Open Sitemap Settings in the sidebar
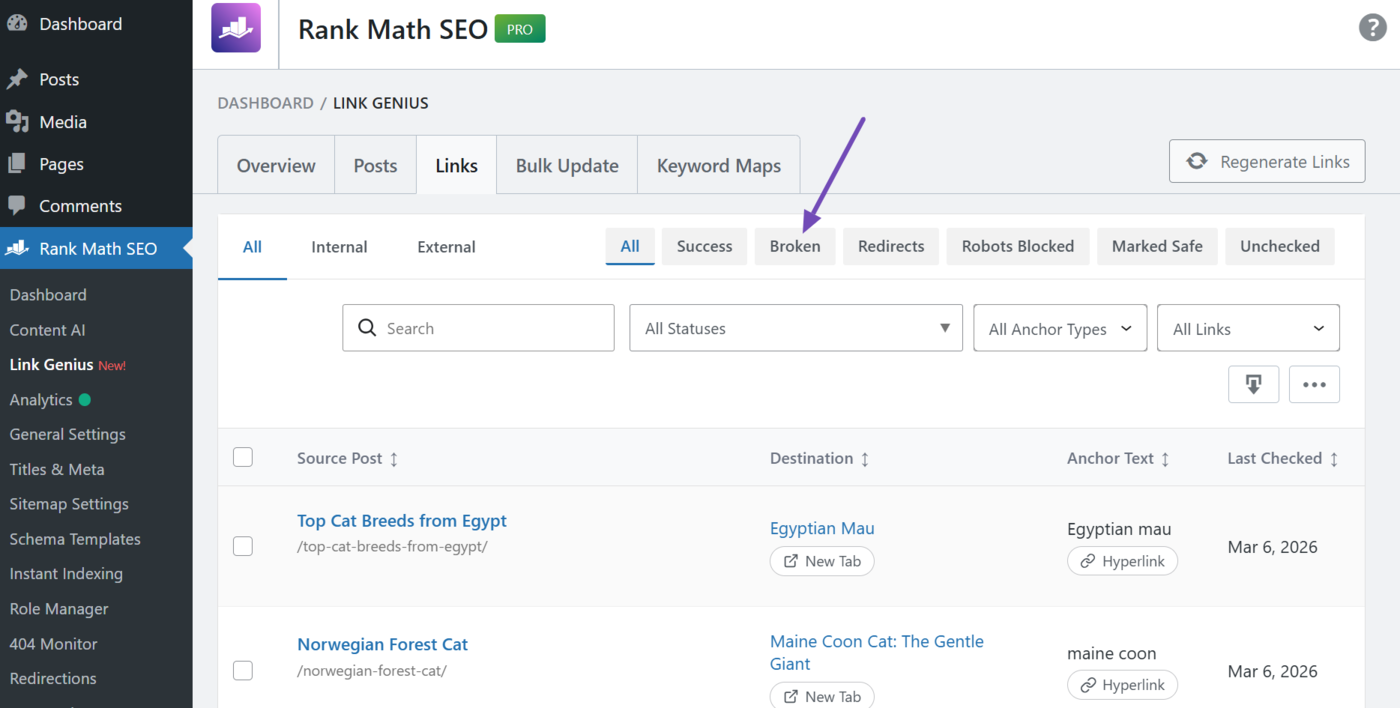 click(x=69, y=504)
